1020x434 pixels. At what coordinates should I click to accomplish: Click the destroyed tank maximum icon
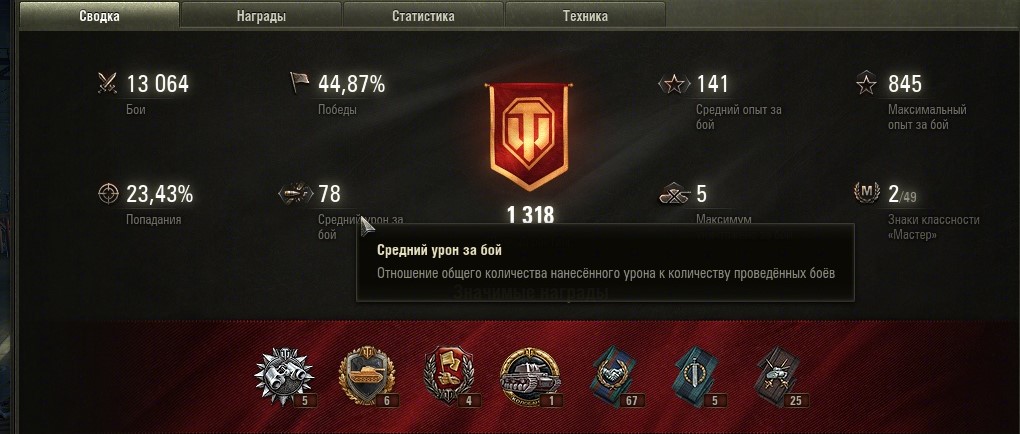click(x=675, y=194)
